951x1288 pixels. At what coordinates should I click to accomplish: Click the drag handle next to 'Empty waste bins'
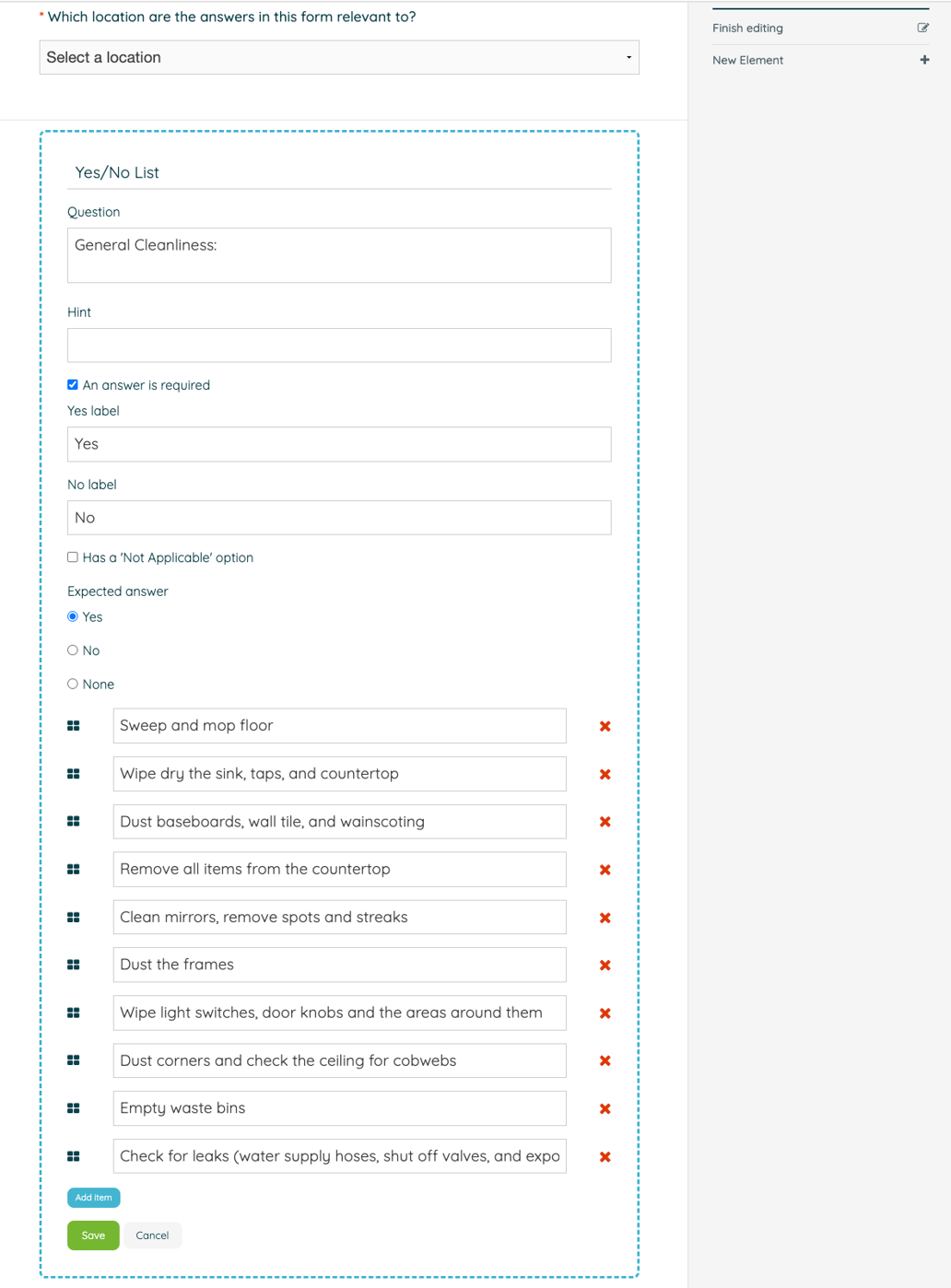click(x=74, y=1108)
